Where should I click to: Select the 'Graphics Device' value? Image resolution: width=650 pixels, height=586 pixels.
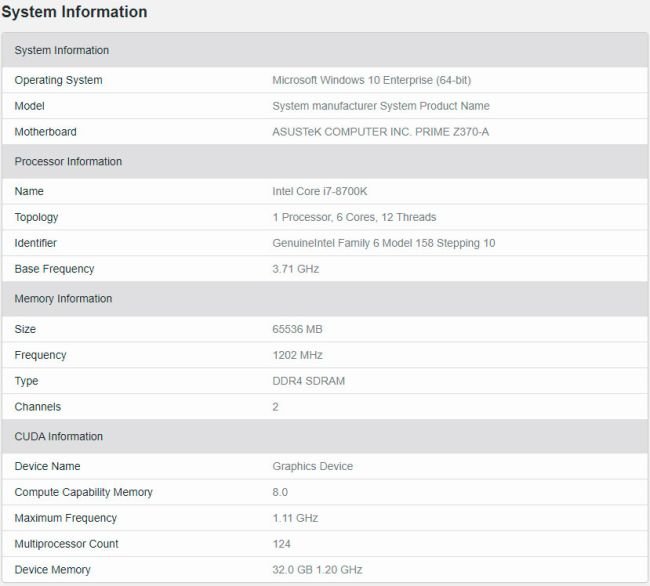coord(313,466)
